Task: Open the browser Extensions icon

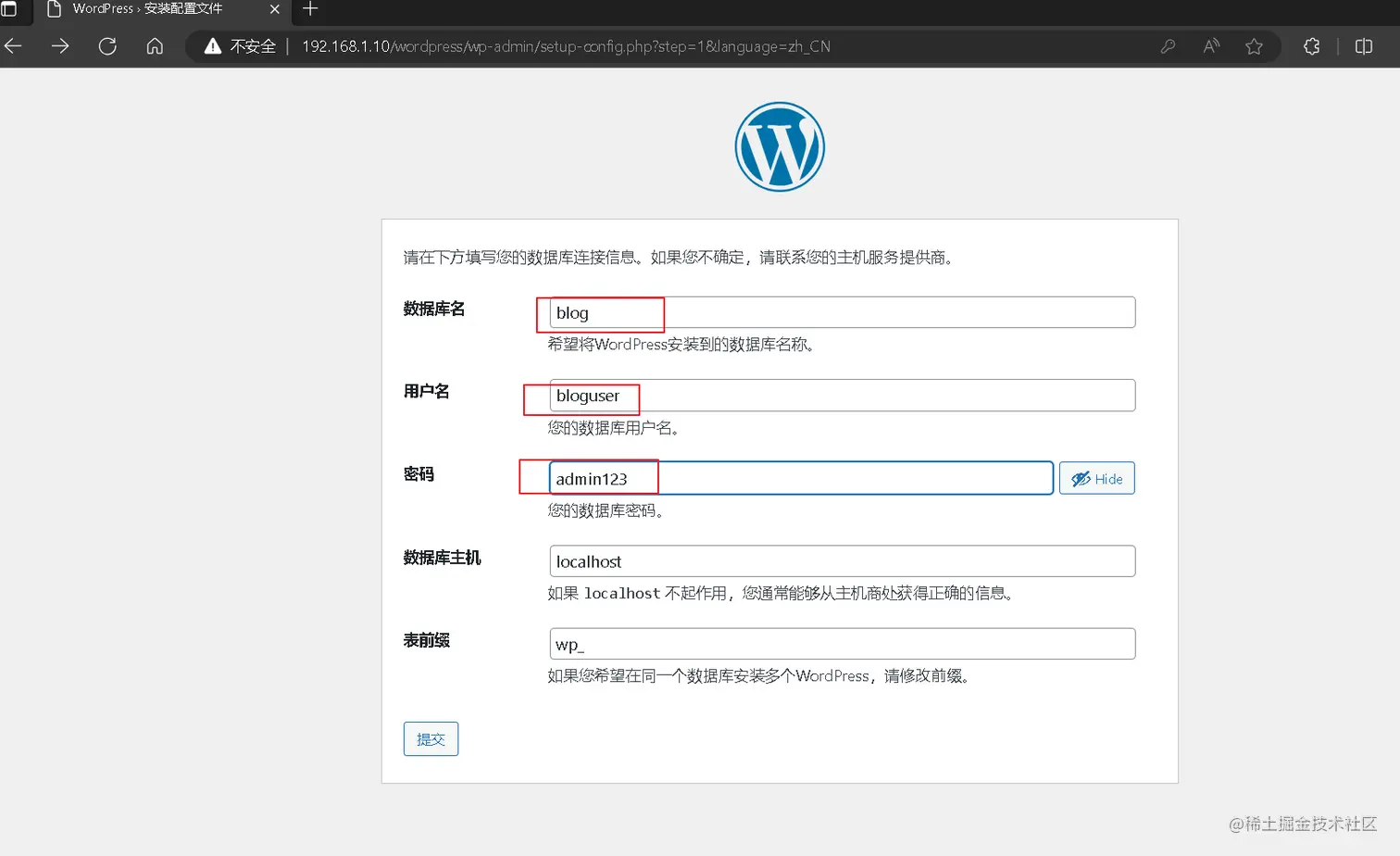Action: point(1312,46)
